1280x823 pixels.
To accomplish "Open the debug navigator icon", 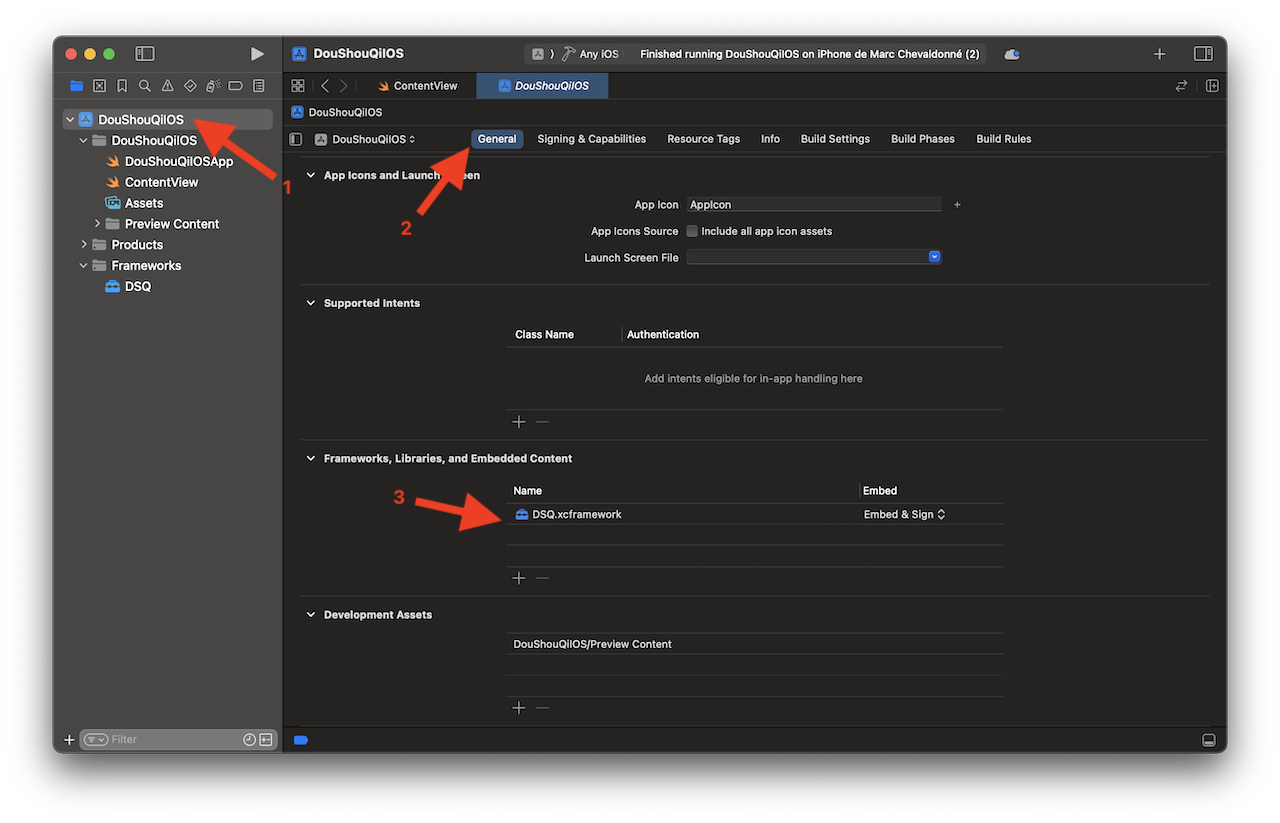I will (213, 86).
